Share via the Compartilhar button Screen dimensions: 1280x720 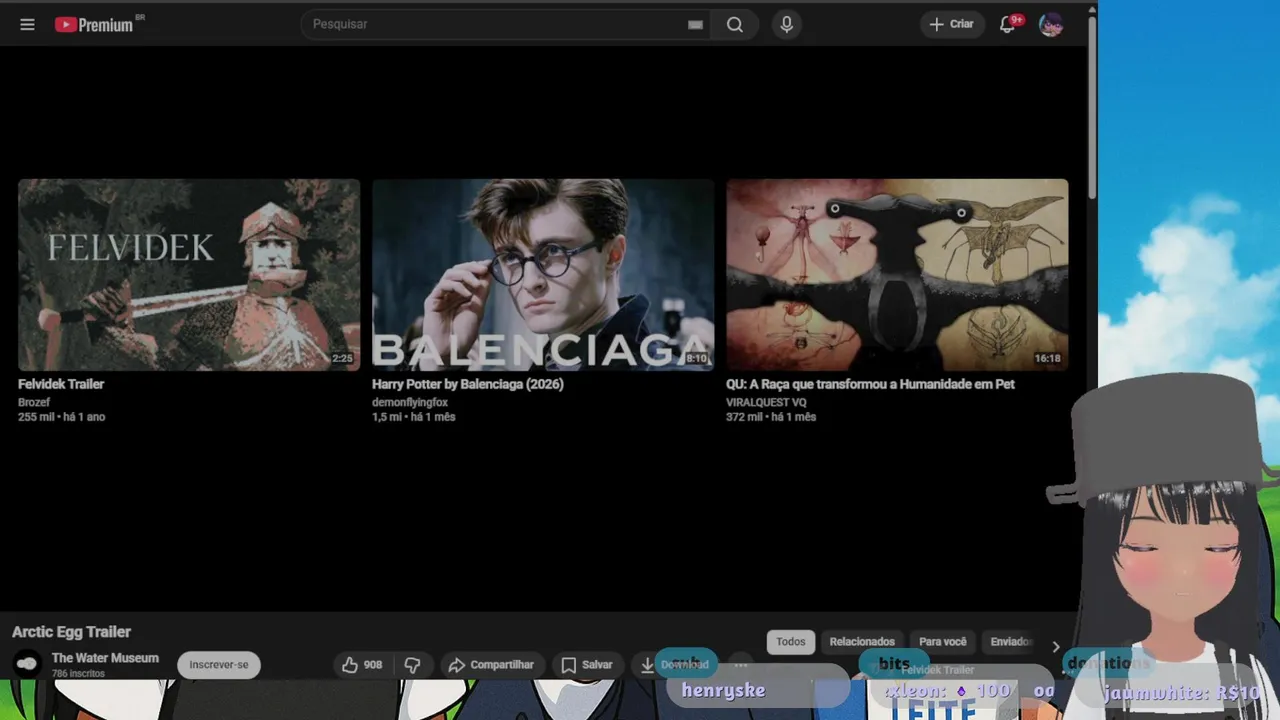click(491, 665)
